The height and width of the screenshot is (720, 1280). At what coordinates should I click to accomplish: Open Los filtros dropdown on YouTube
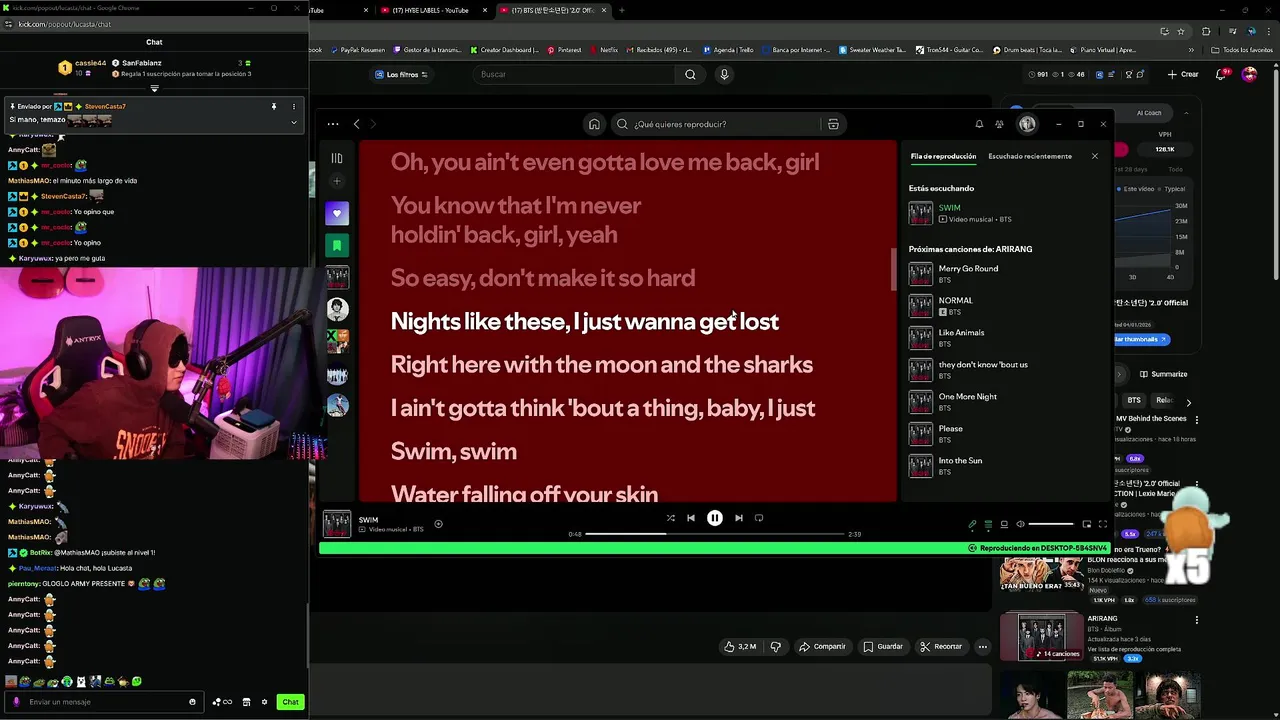click(x=400, y=74)
